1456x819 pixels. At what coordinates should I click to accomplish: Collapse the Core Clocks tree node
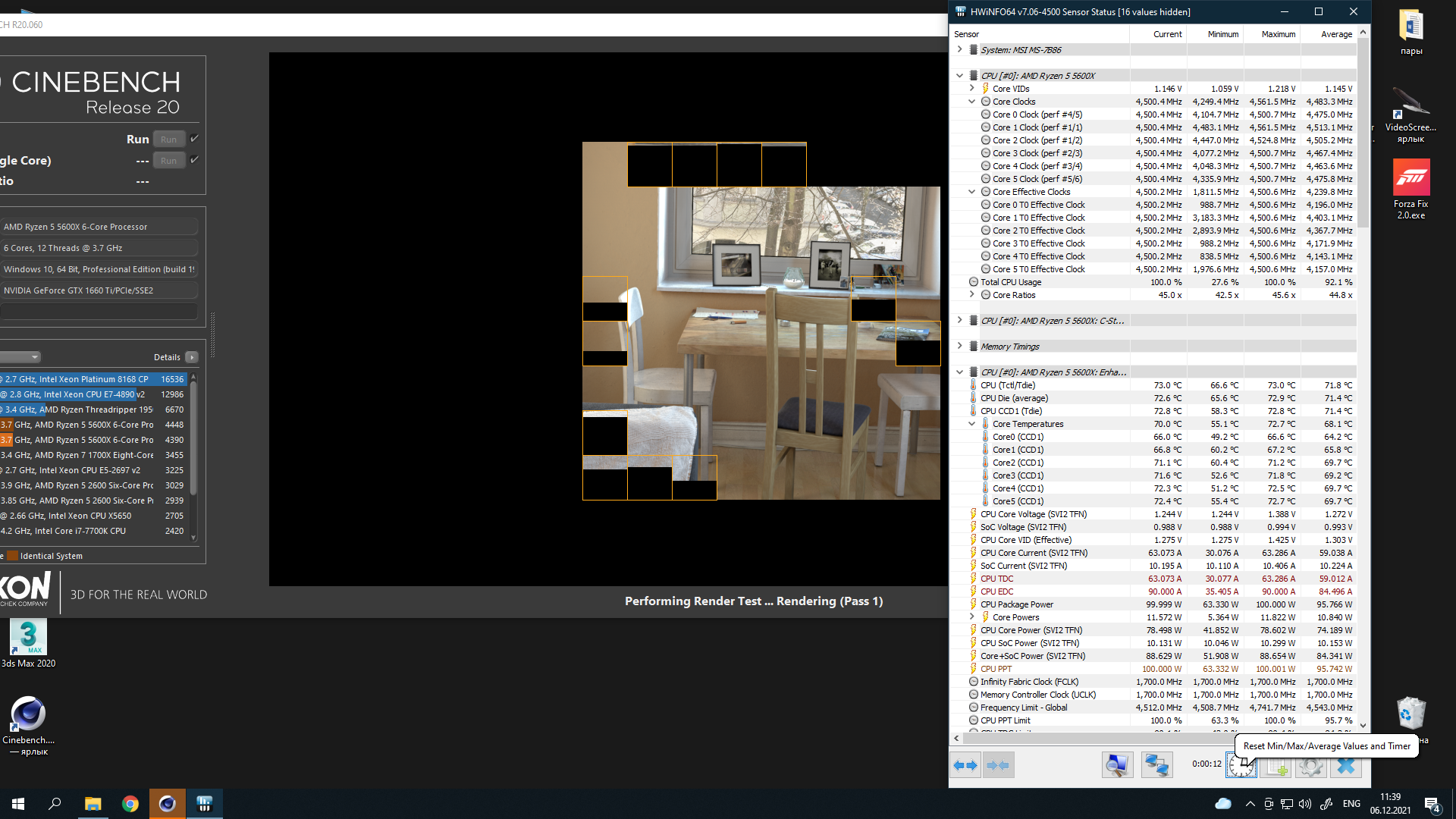tap(971, 102)
